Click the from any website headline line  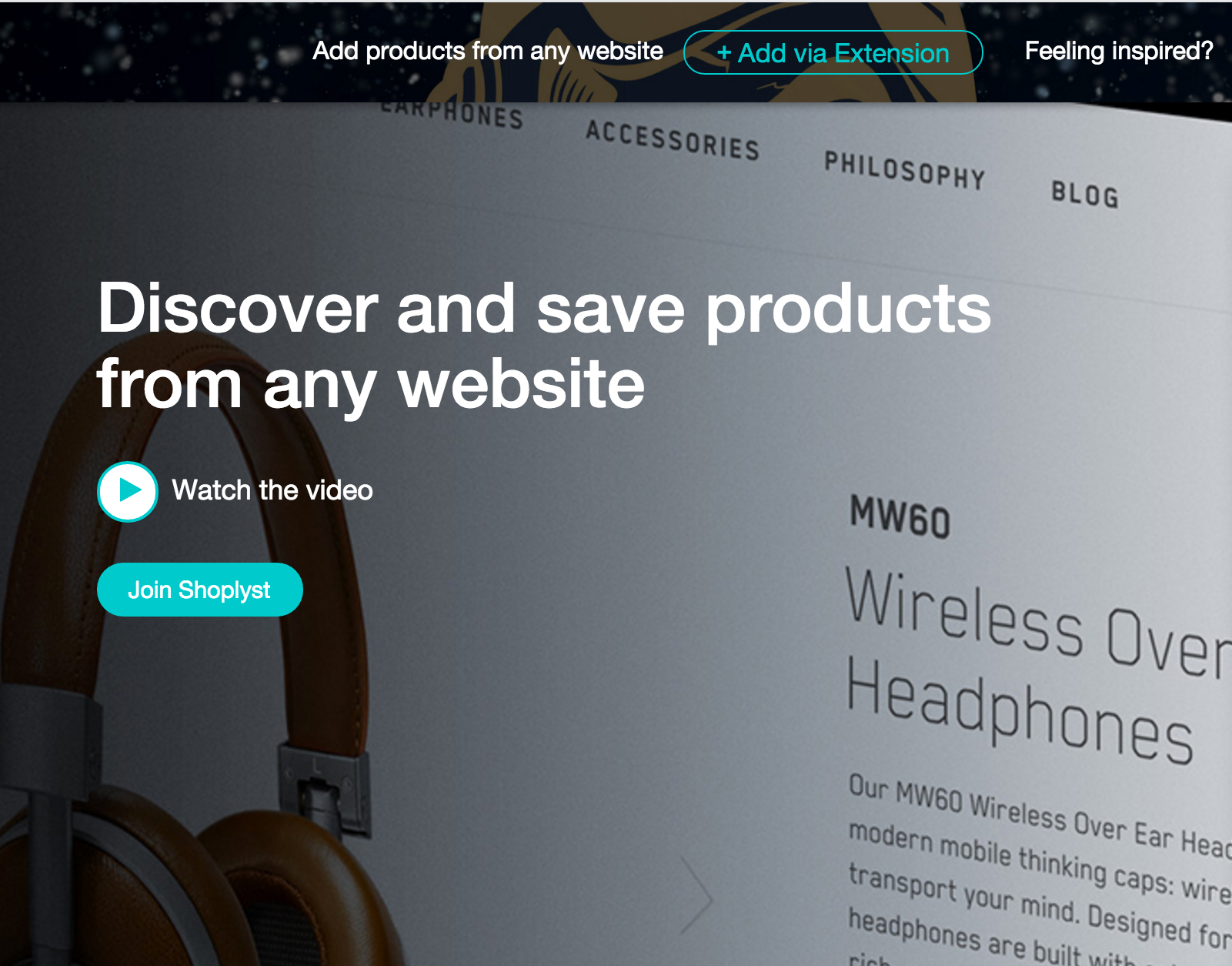371,385
